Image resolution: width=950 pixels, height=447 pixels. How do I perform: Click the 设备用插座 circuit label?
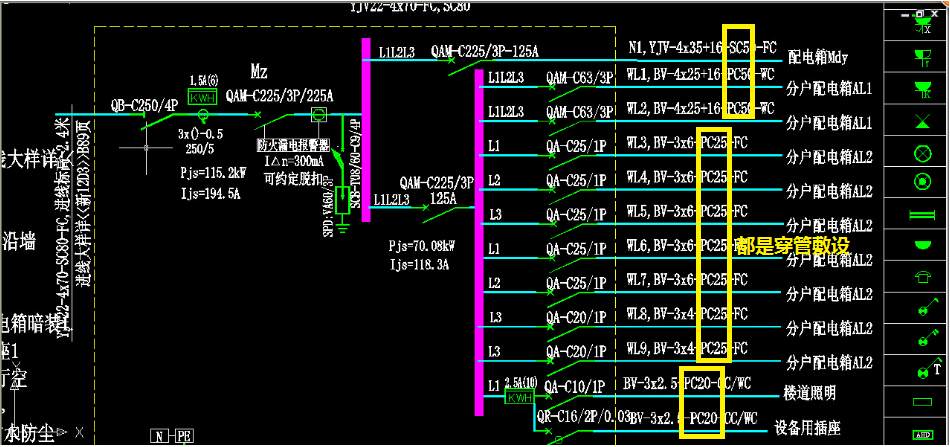(x=808, y=429)
